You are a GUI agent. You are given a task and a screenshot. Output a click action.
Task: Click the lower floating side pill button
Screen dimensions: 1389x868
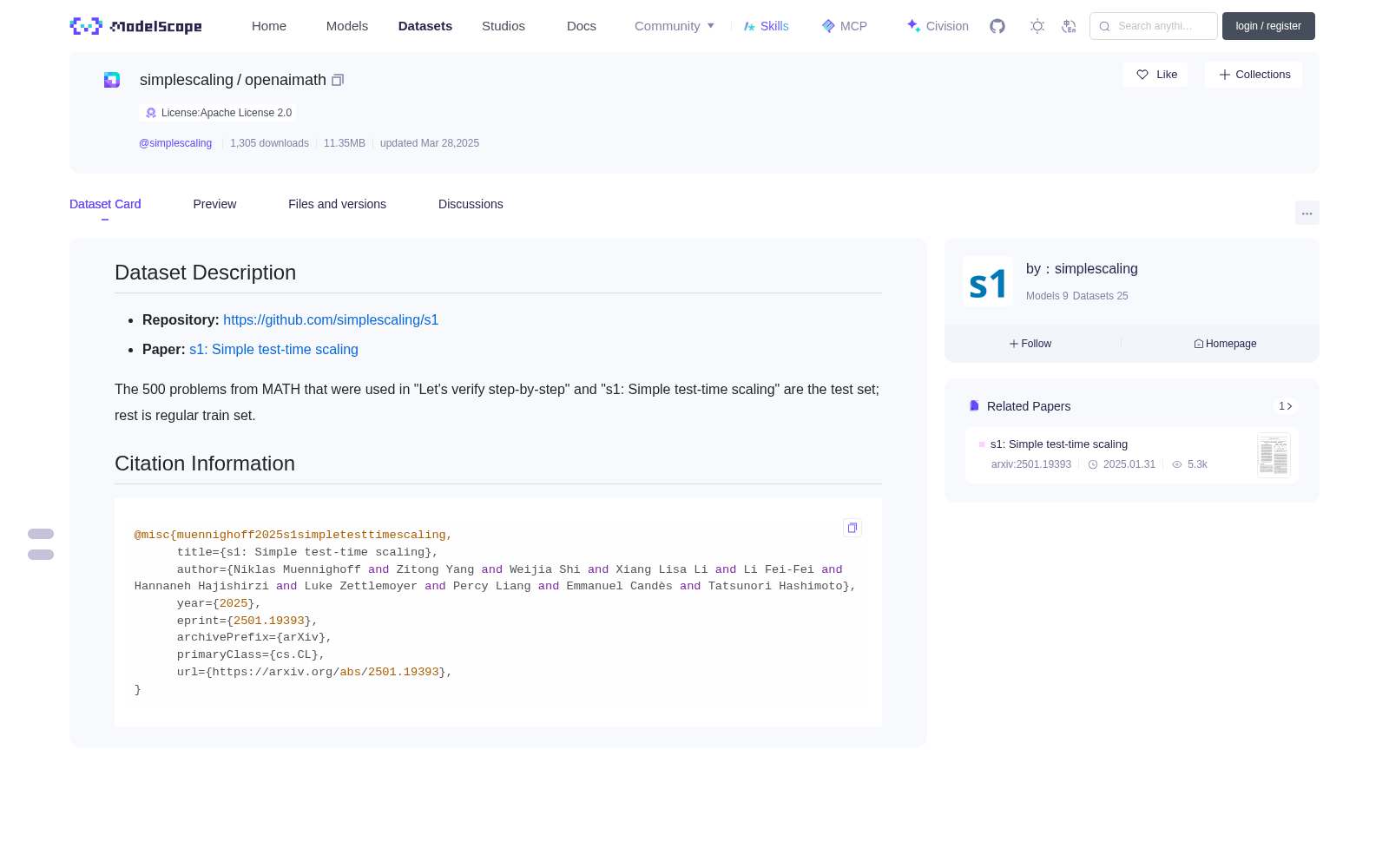[41, 555]
